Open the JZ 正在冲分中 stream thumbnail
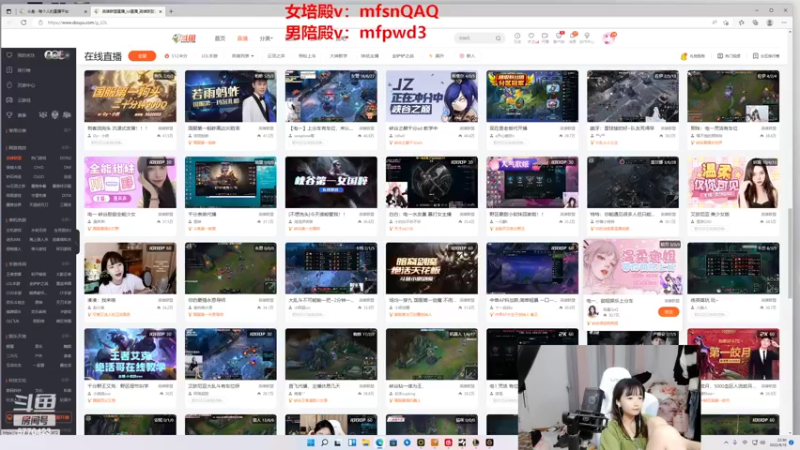800x450 pixels. (x=432, y=96)
